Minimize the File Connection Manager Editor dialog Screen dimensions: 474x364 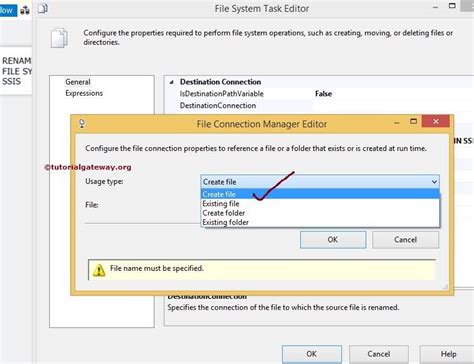(397, 123)
